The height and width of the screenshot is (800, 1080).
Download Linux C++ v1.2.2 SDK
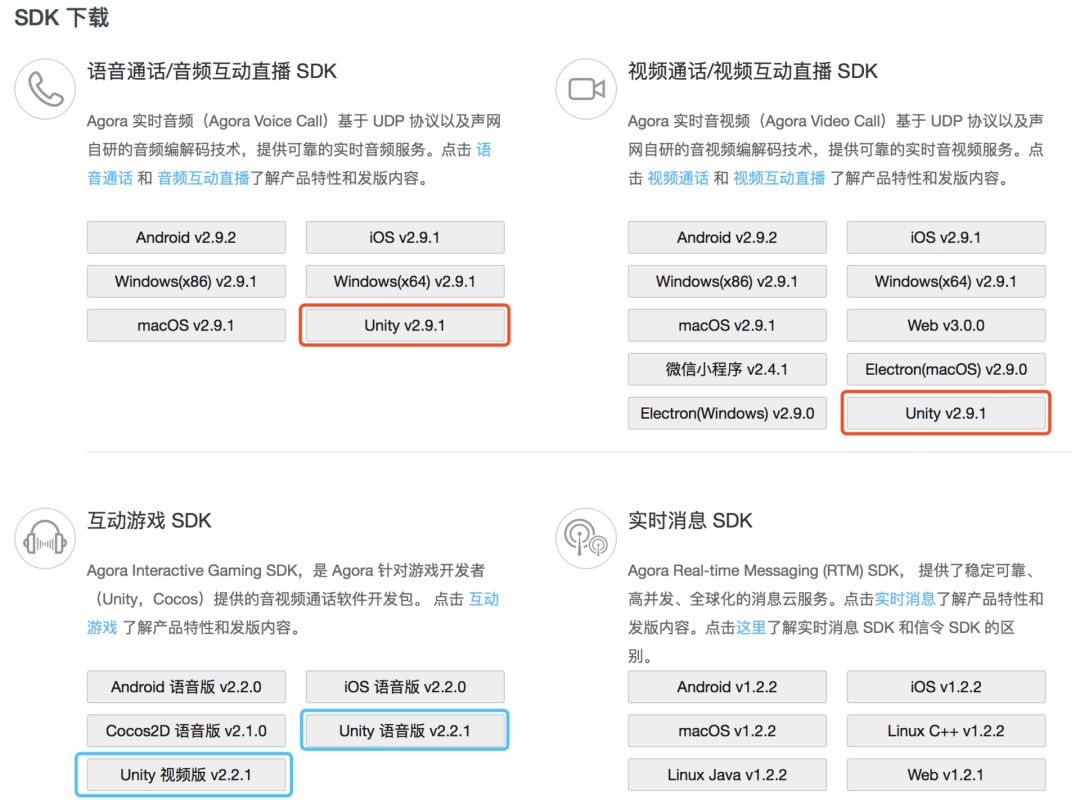click(946, 731)
